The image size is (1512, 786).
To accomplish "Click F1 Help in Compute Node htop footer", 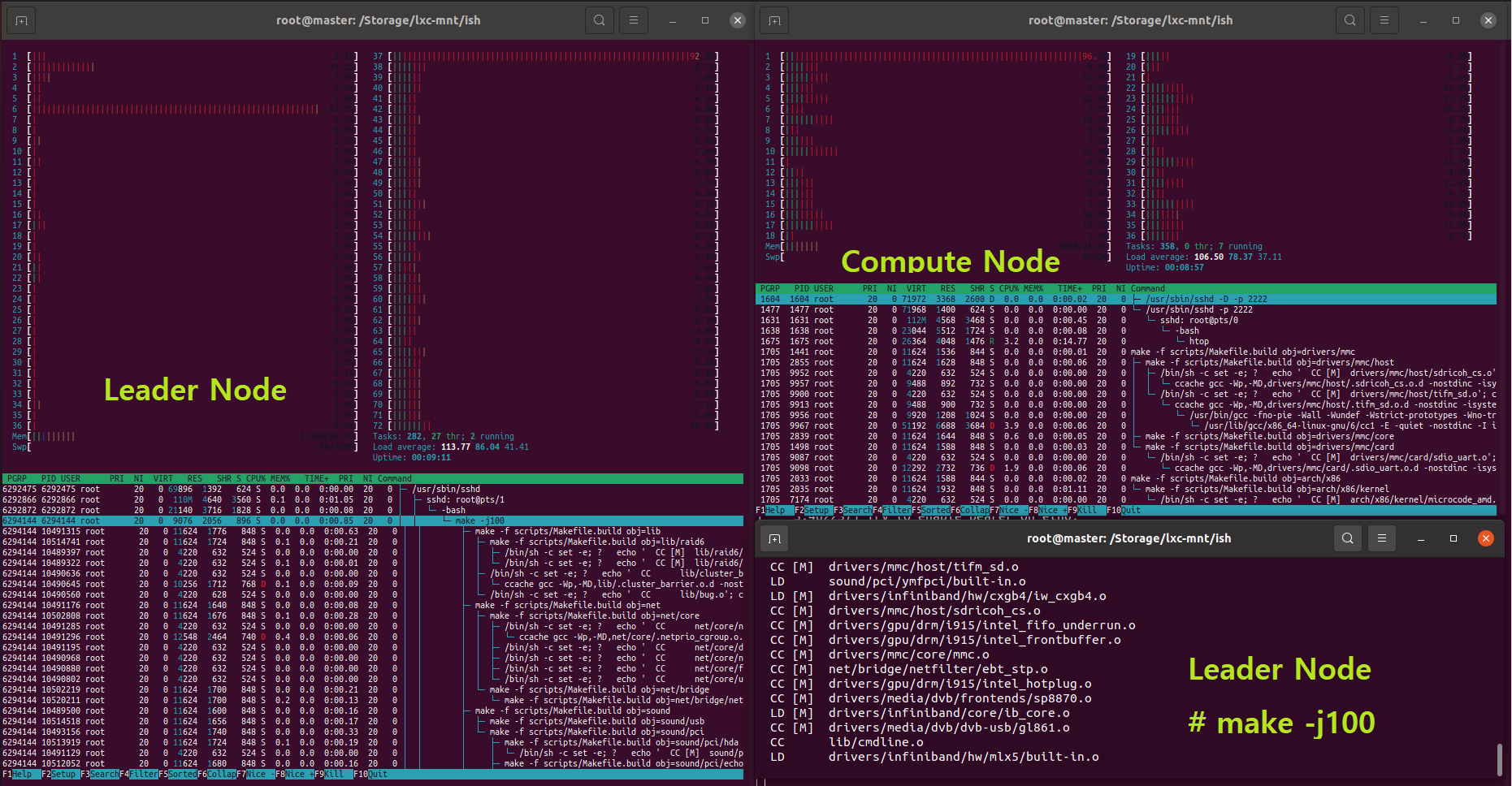I will (770, 511).
